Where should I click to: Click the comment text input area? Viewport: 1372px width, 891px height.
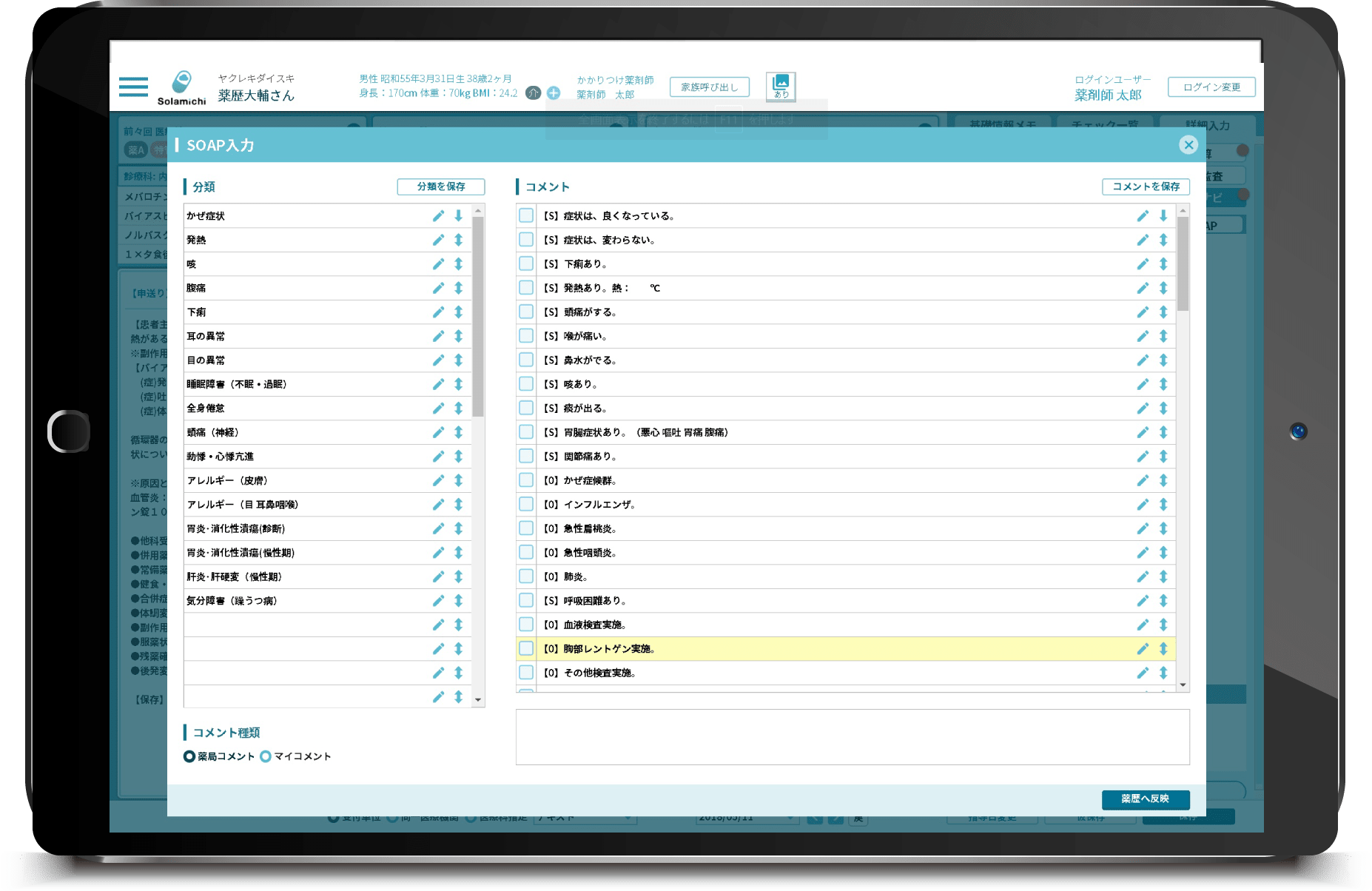pos(852,737)
